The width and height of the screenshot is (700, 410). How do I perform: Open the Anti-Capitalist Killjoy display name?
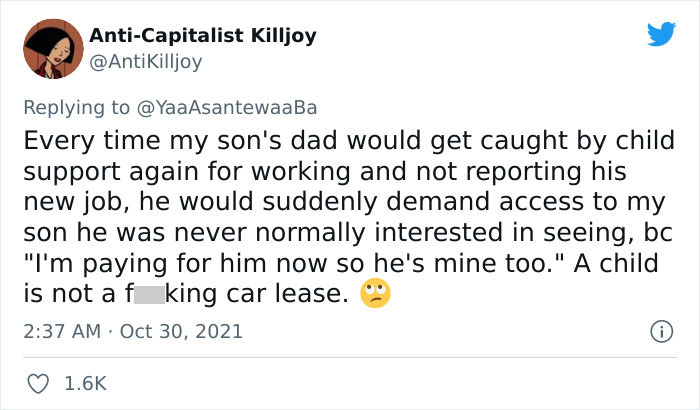click(x=203, y=36)
